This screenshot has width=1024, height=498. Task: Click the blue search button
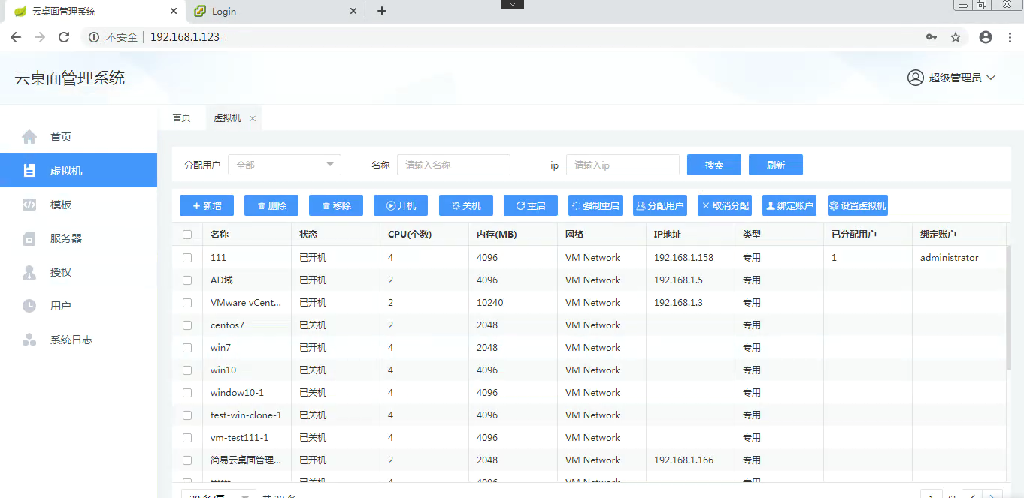[714, 164]
